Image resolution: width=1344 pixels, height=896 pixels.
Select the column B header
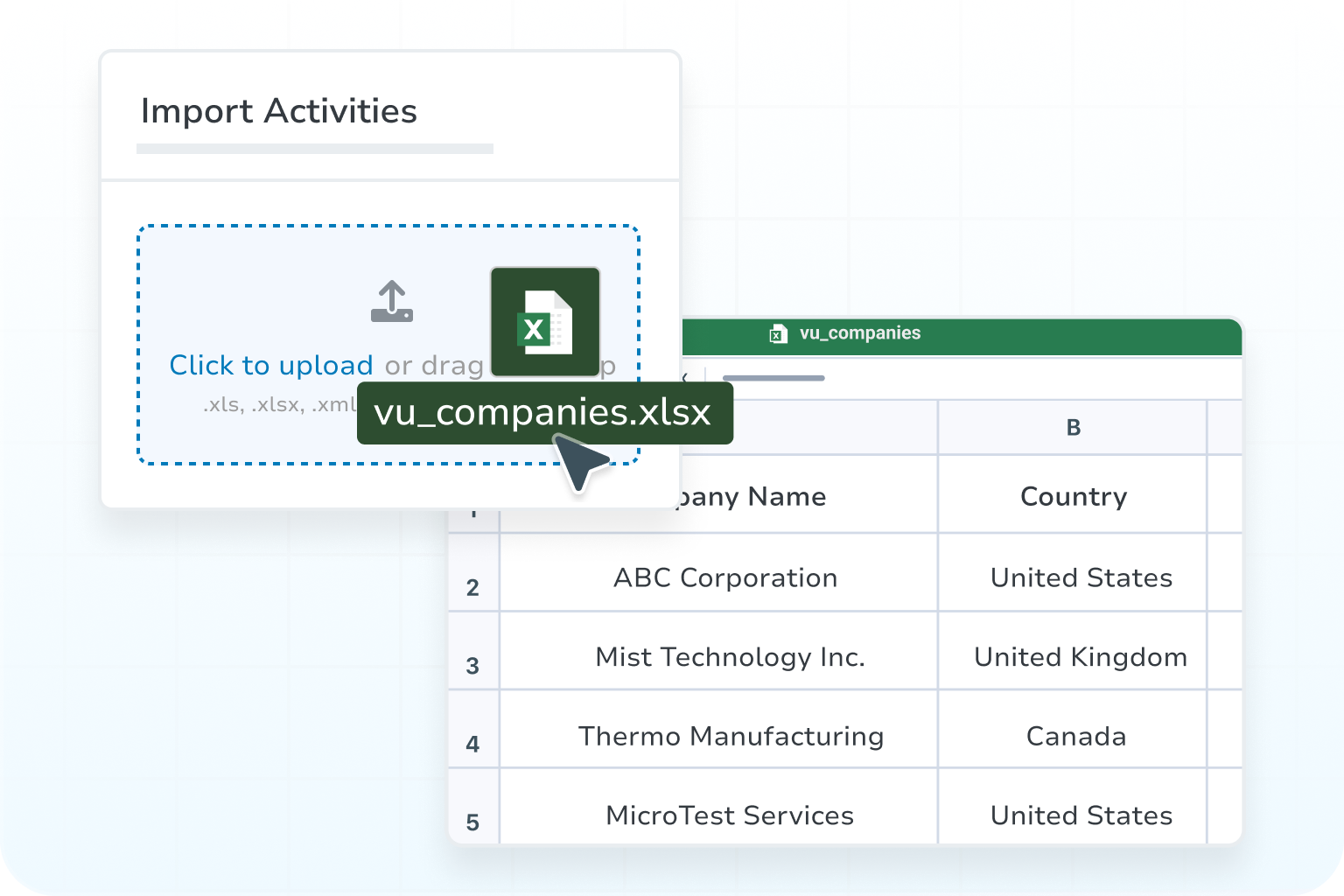tap(1073, 428)
